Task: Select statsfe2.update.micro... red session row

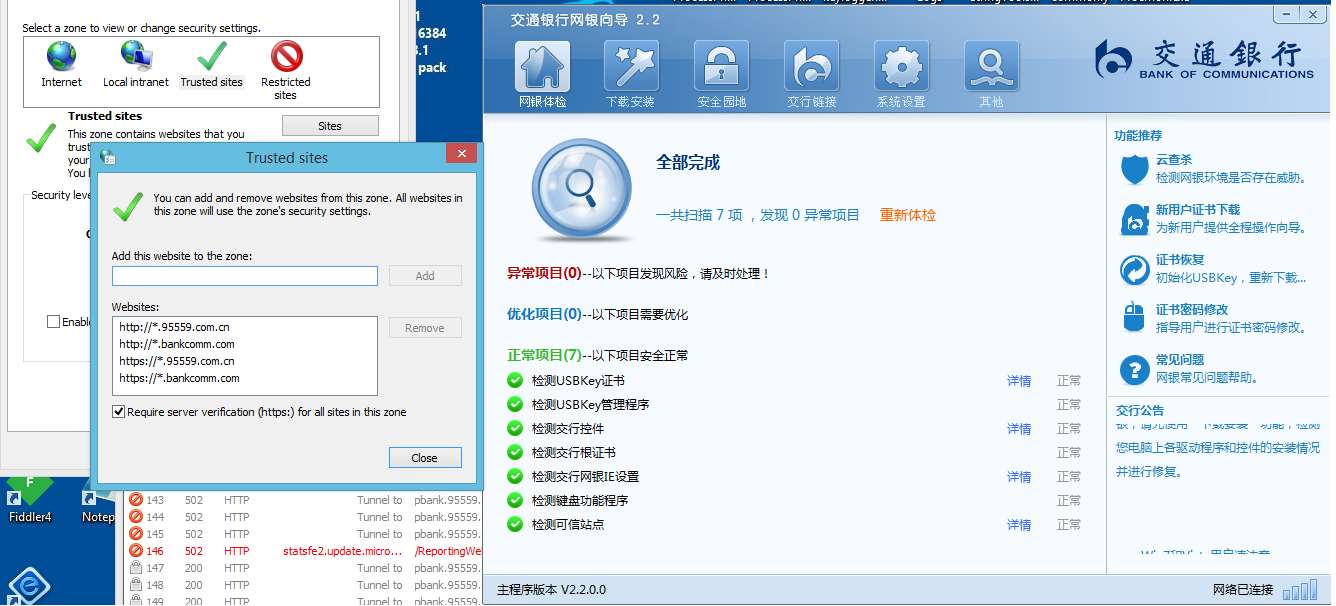Action: pos(304,551)
